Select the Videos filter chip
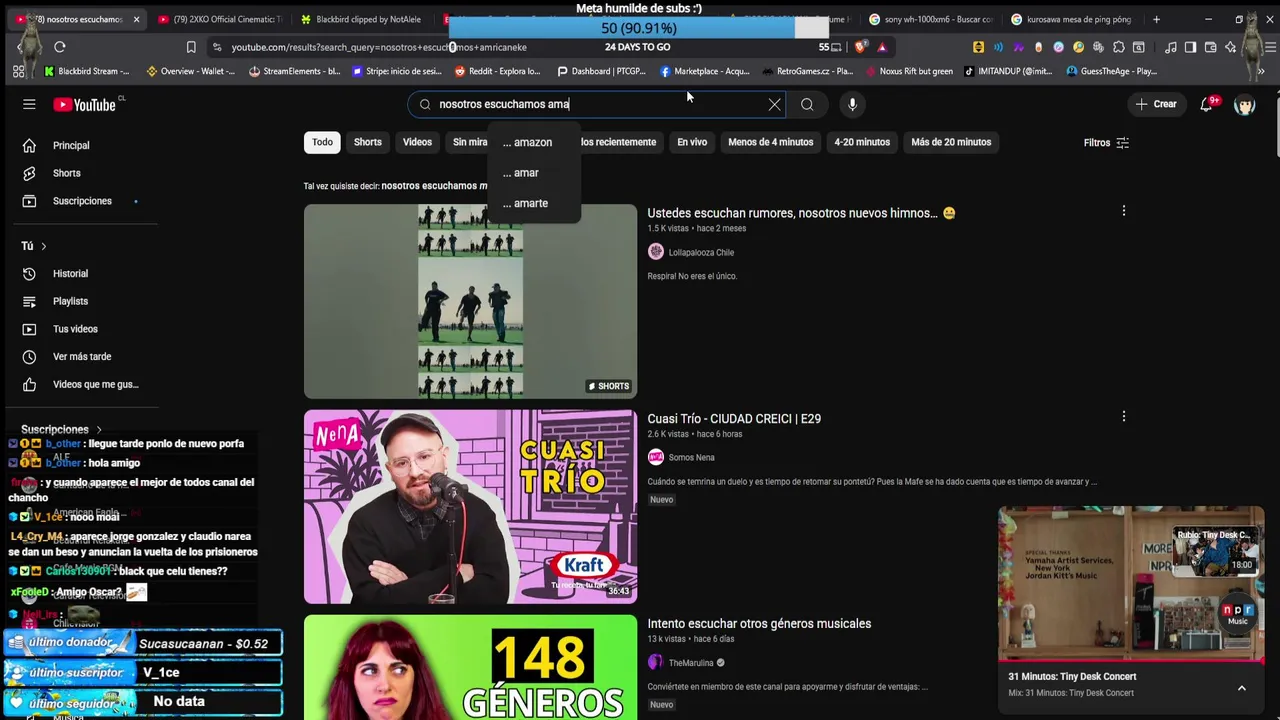The image size is (1280, 720). (417, 142)
